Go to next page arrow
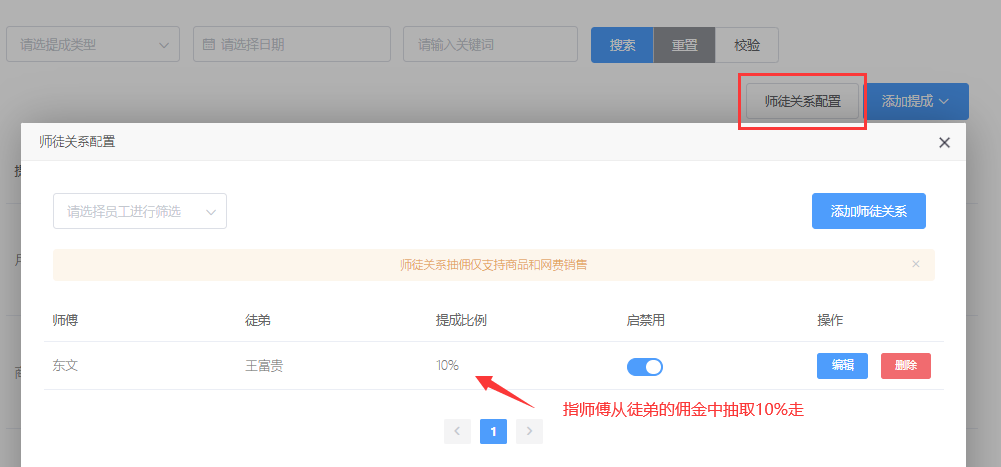Viewport: 1001px width, 467px height. pos(529,431)
